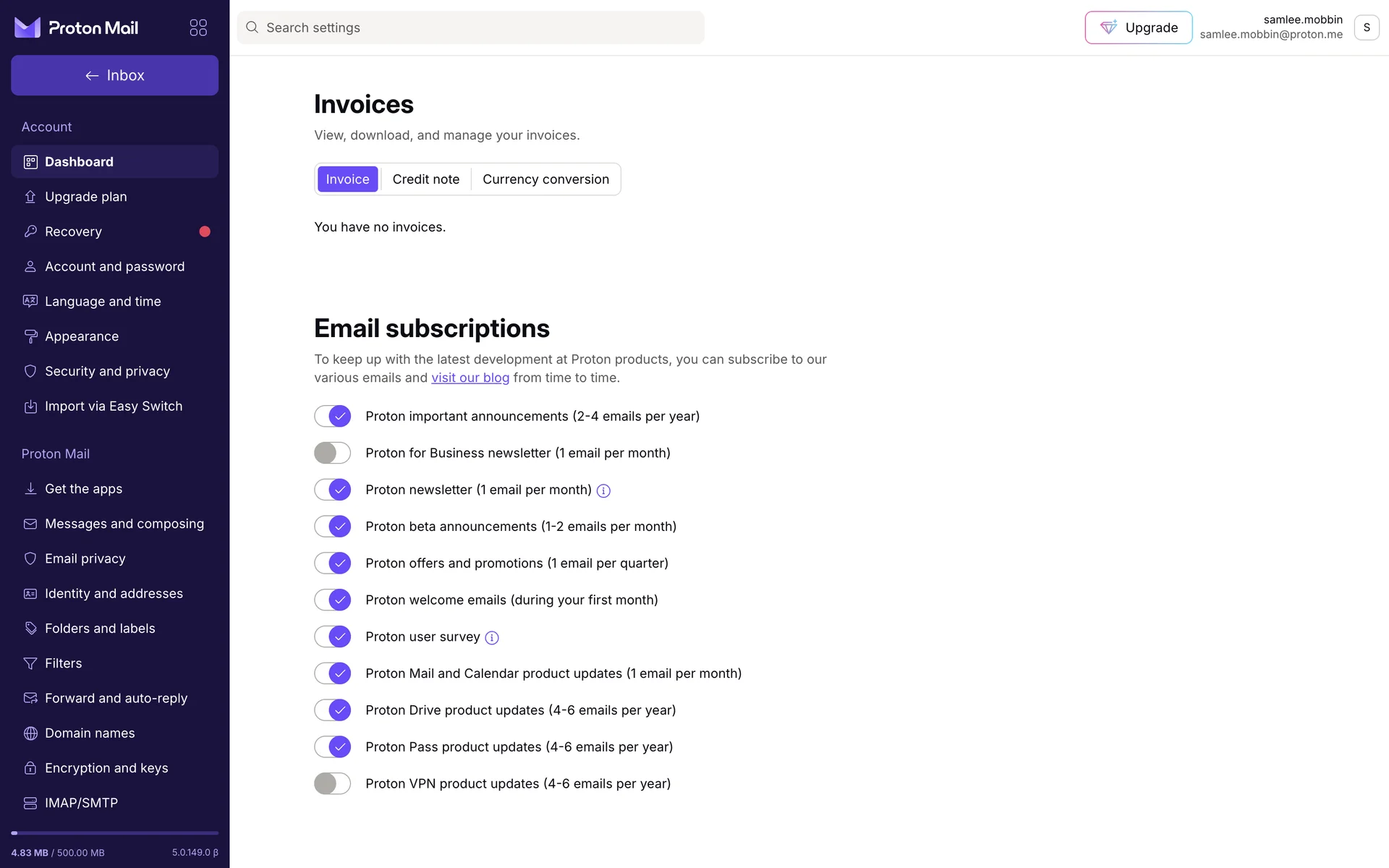Image resolution: width=1389 pixels, height=868 pixels.
Task: Click the storage usage progress bar
Action: [114, 833]
